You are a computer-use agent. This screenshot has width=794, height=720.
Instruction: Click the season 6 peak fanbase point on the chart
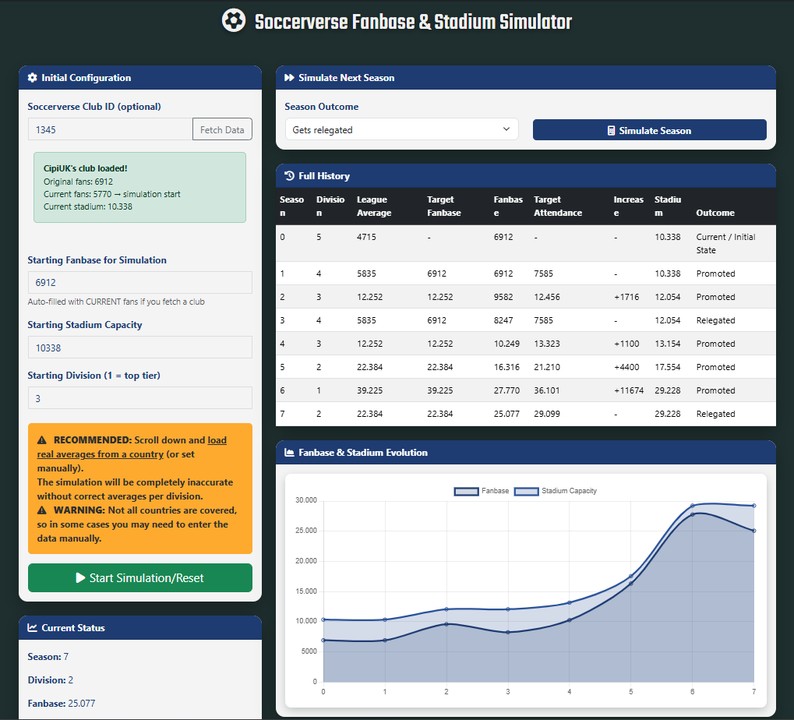692,514
